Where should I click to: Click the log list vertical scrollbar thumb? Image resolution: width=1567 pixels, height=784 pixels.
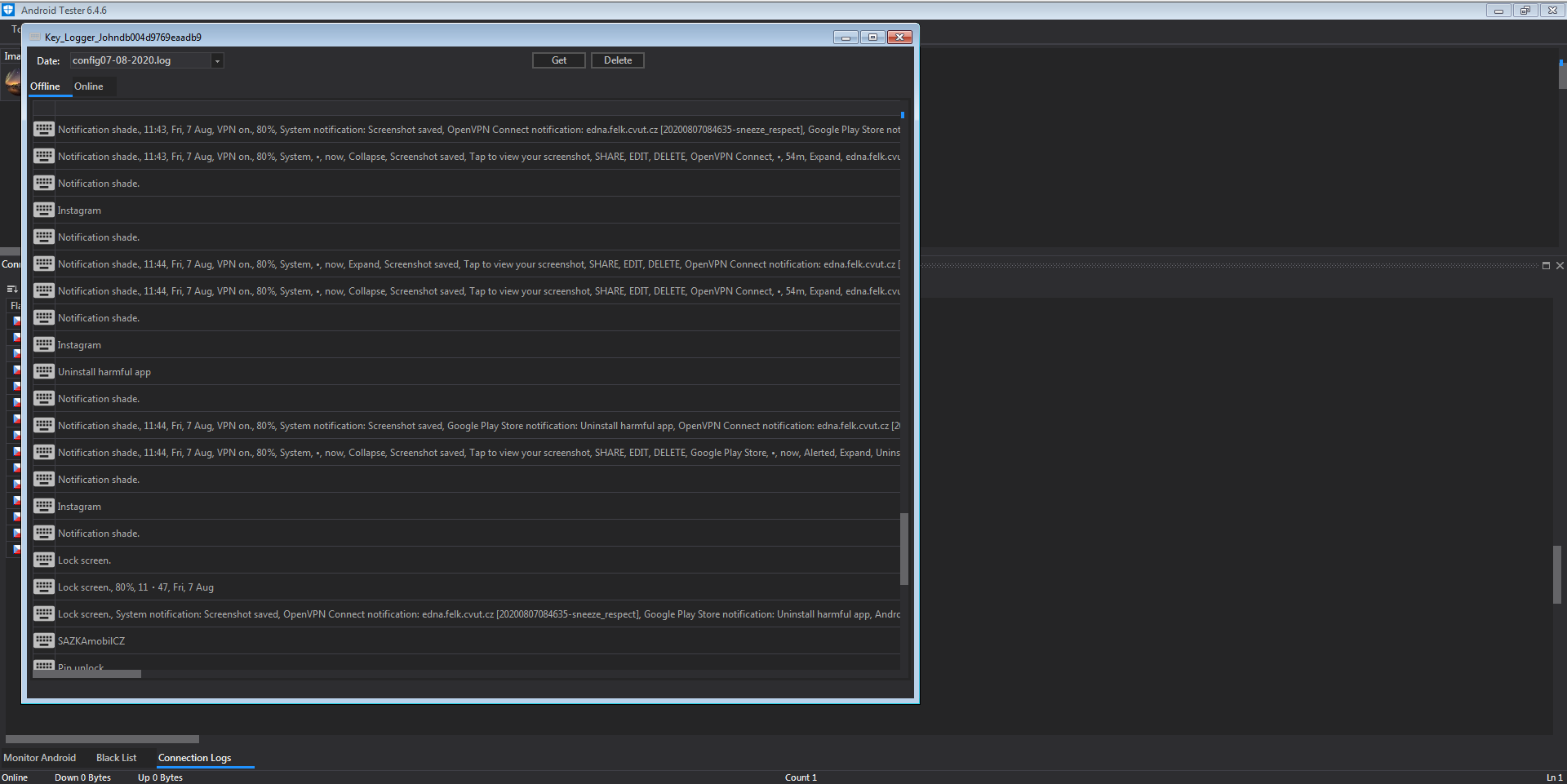click(903, 548)
